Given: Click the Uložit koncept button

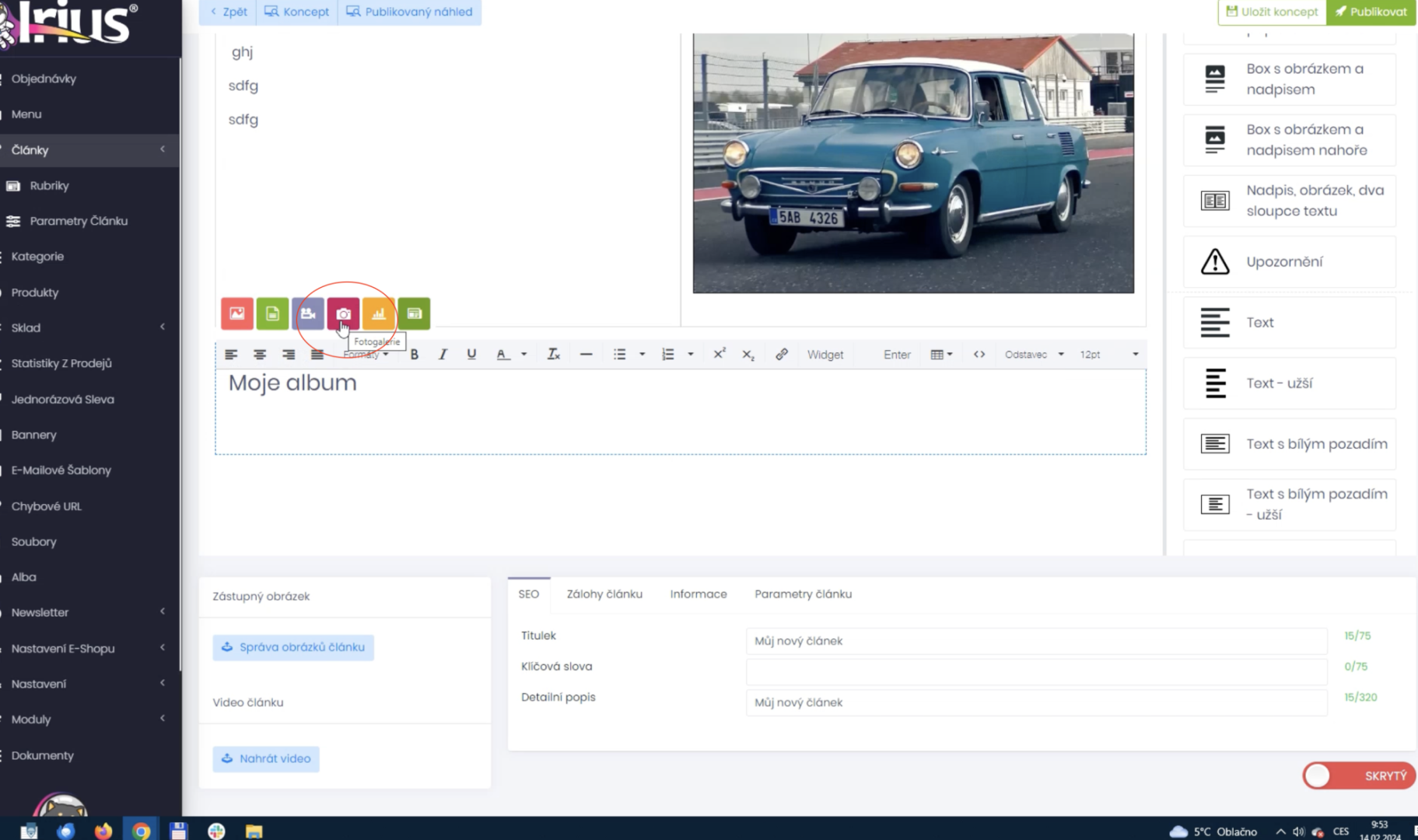Looking at the screenshot, I should [1272, 12].
